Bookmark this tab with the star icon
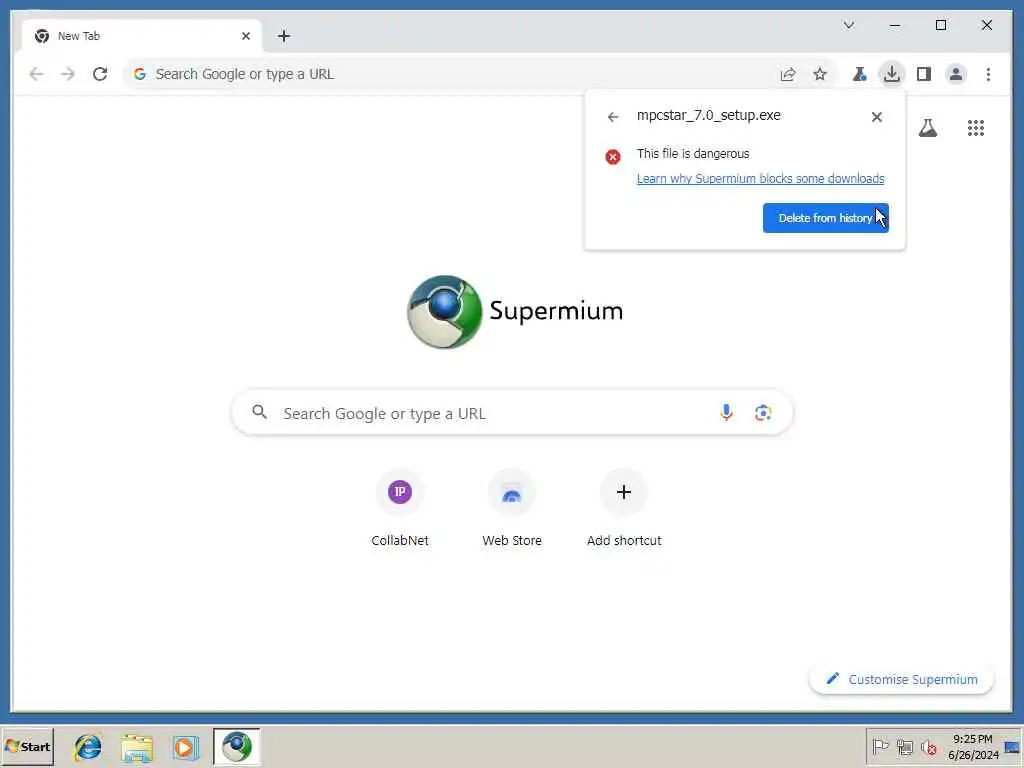 tap(820, 74)
